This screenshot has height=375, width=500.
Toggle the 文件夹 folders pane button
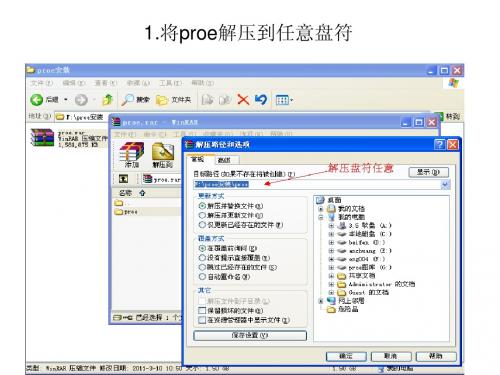tap(173, 100)
